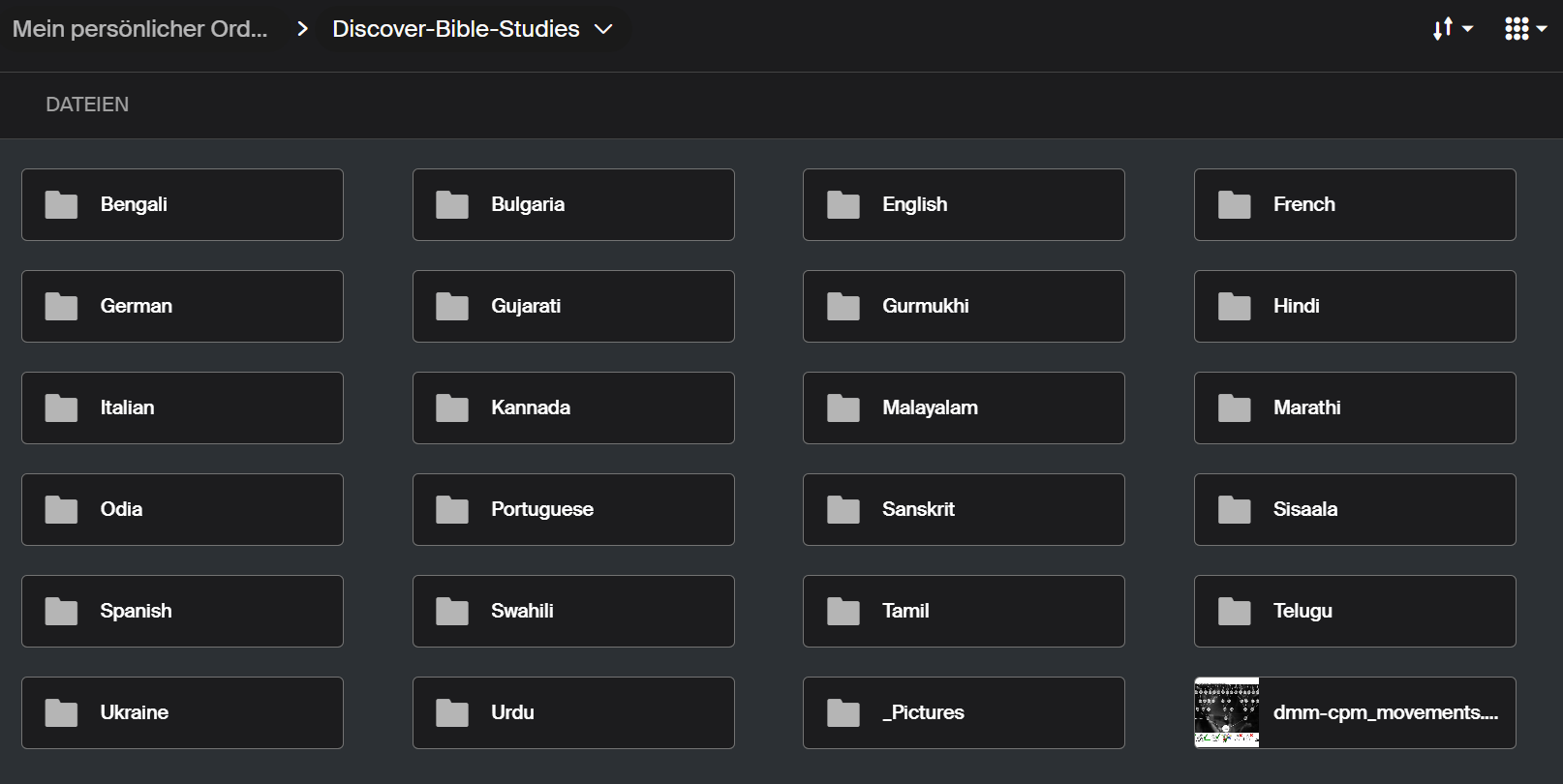Click the Bengali folder icon

[x=61, y=204]
